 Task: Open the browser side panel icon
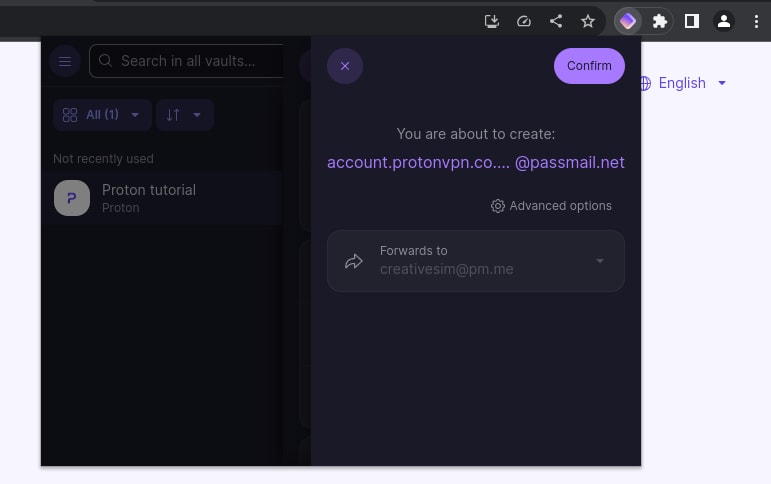692,21
